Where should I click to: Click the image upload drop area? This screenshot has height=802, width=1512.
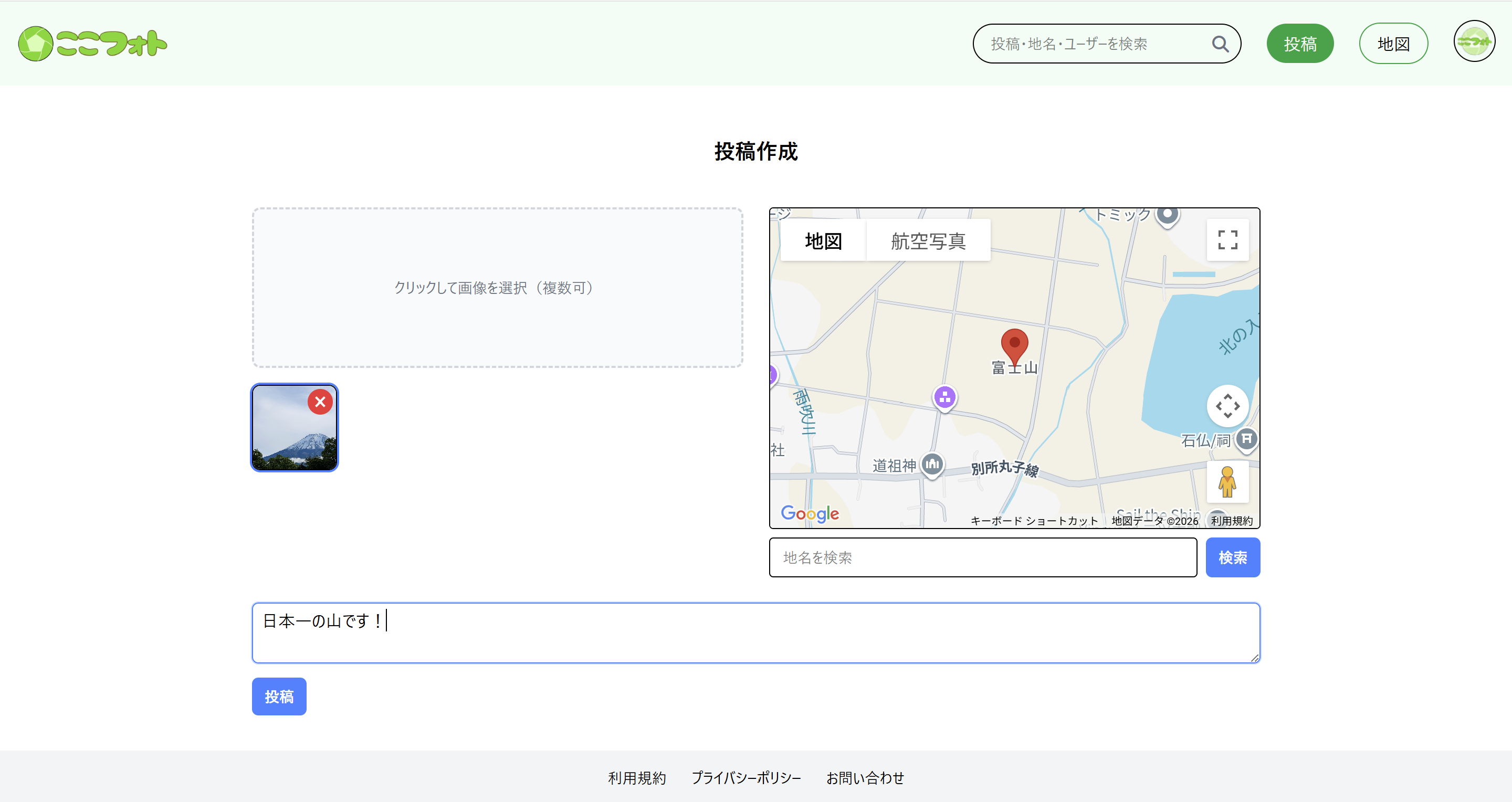tap(497, 288)
